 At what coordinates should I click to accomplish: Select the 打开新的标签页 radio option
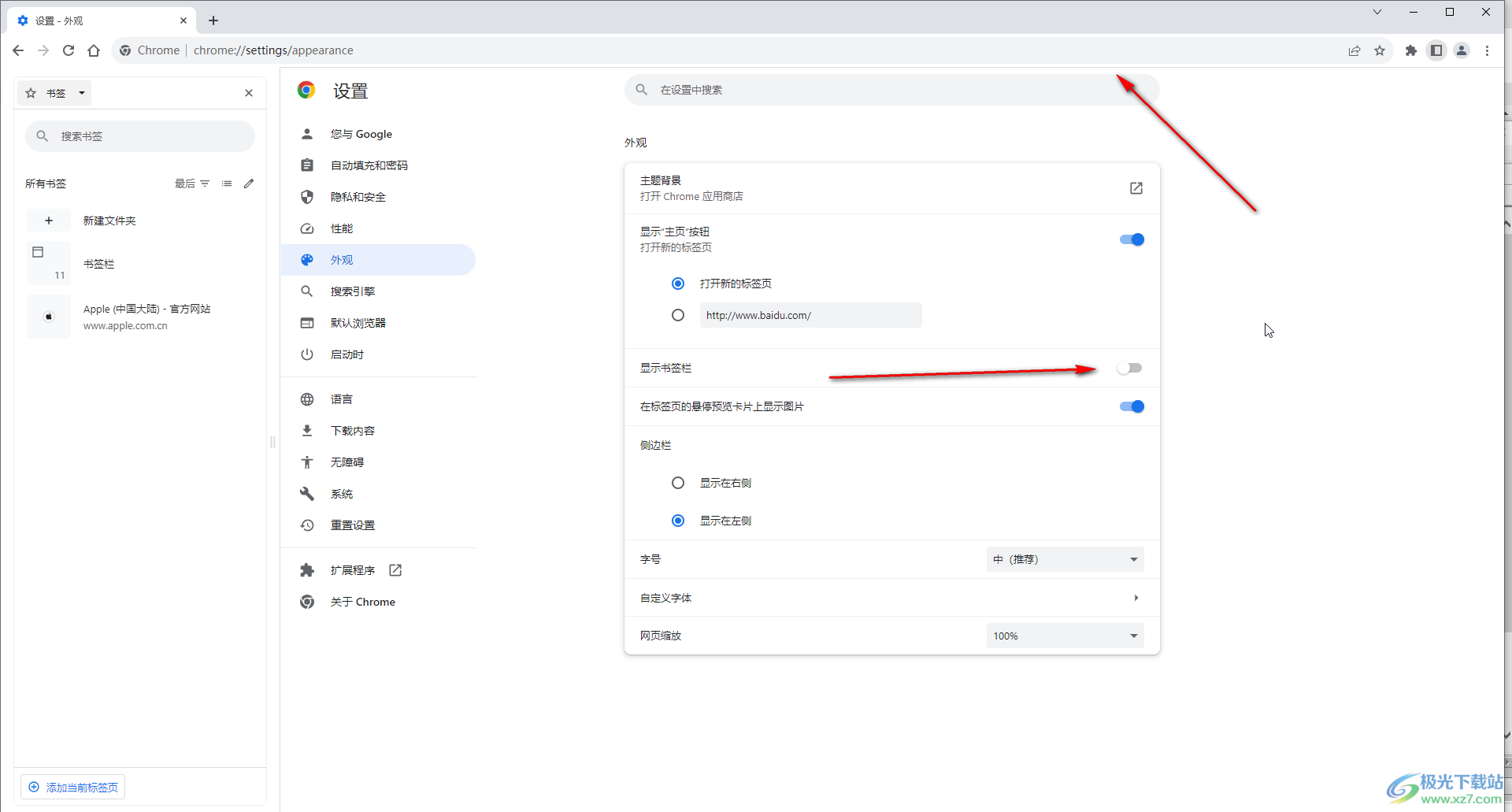tap(678, 284)
